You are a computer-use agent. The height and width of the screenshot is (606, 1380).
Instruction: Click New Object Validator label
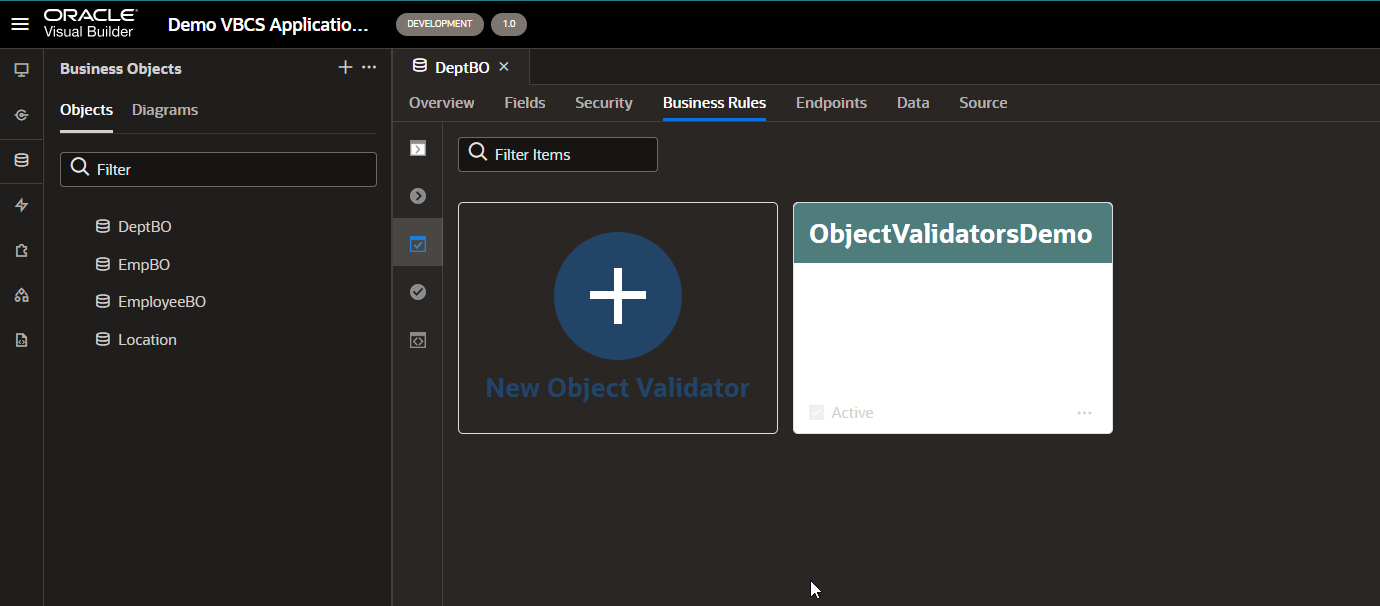(618, 388)
